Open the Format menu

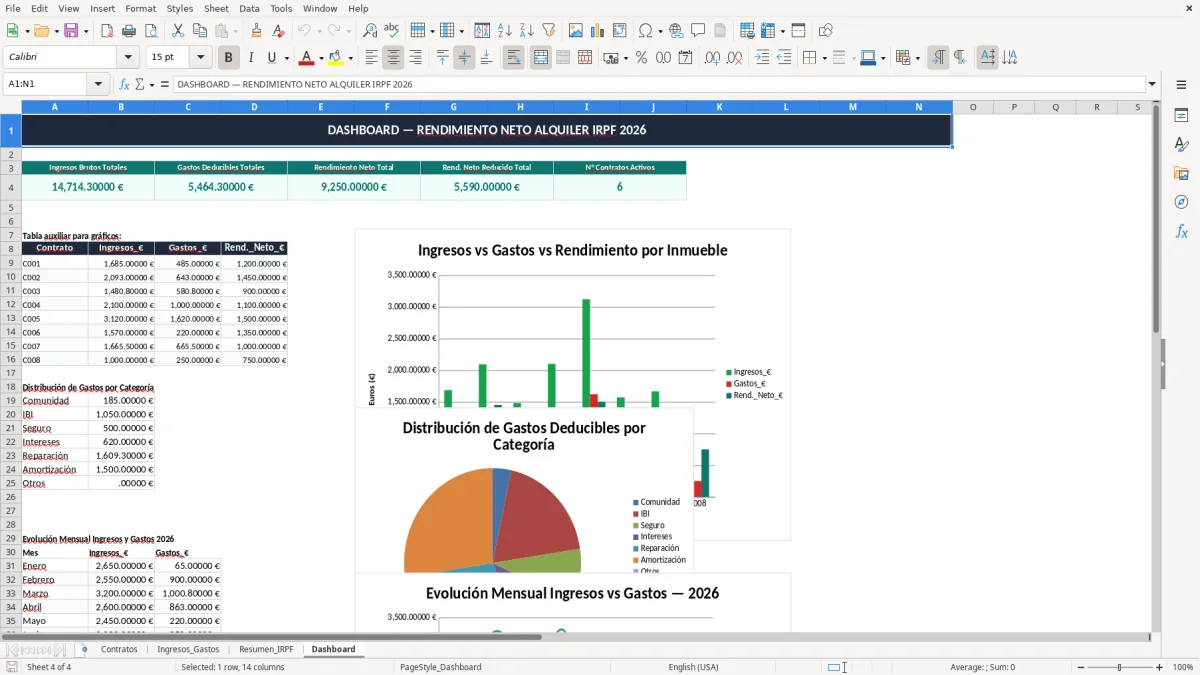[x=140, y=8]
